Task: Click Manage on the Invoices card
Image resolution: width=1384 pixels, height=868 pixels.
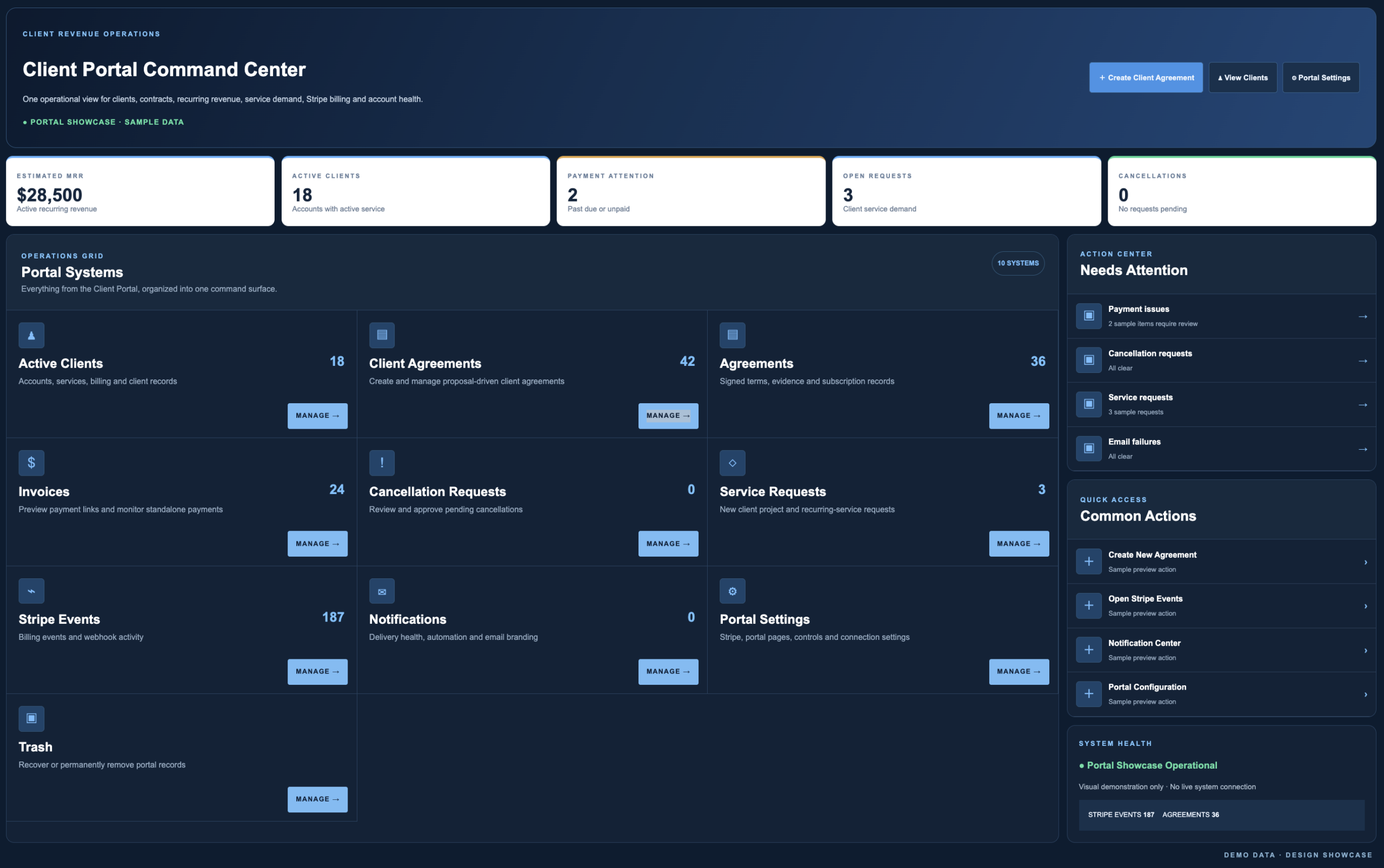Action: 317,544
